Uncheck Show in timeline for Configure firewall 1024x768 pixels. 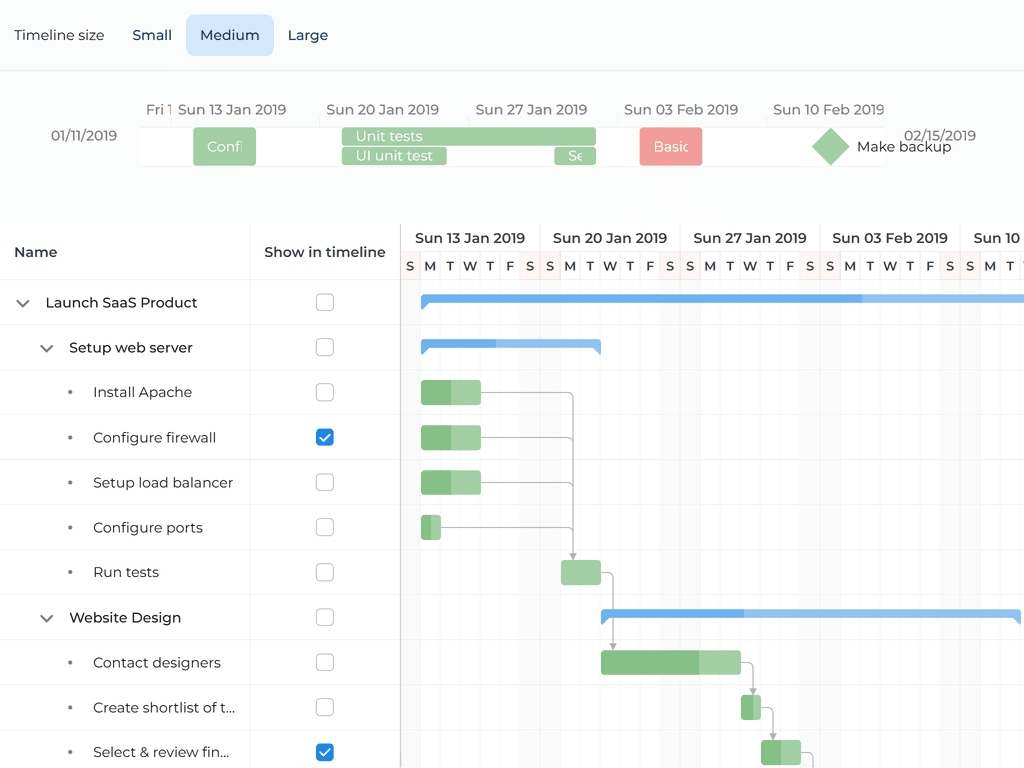(324, 437)
